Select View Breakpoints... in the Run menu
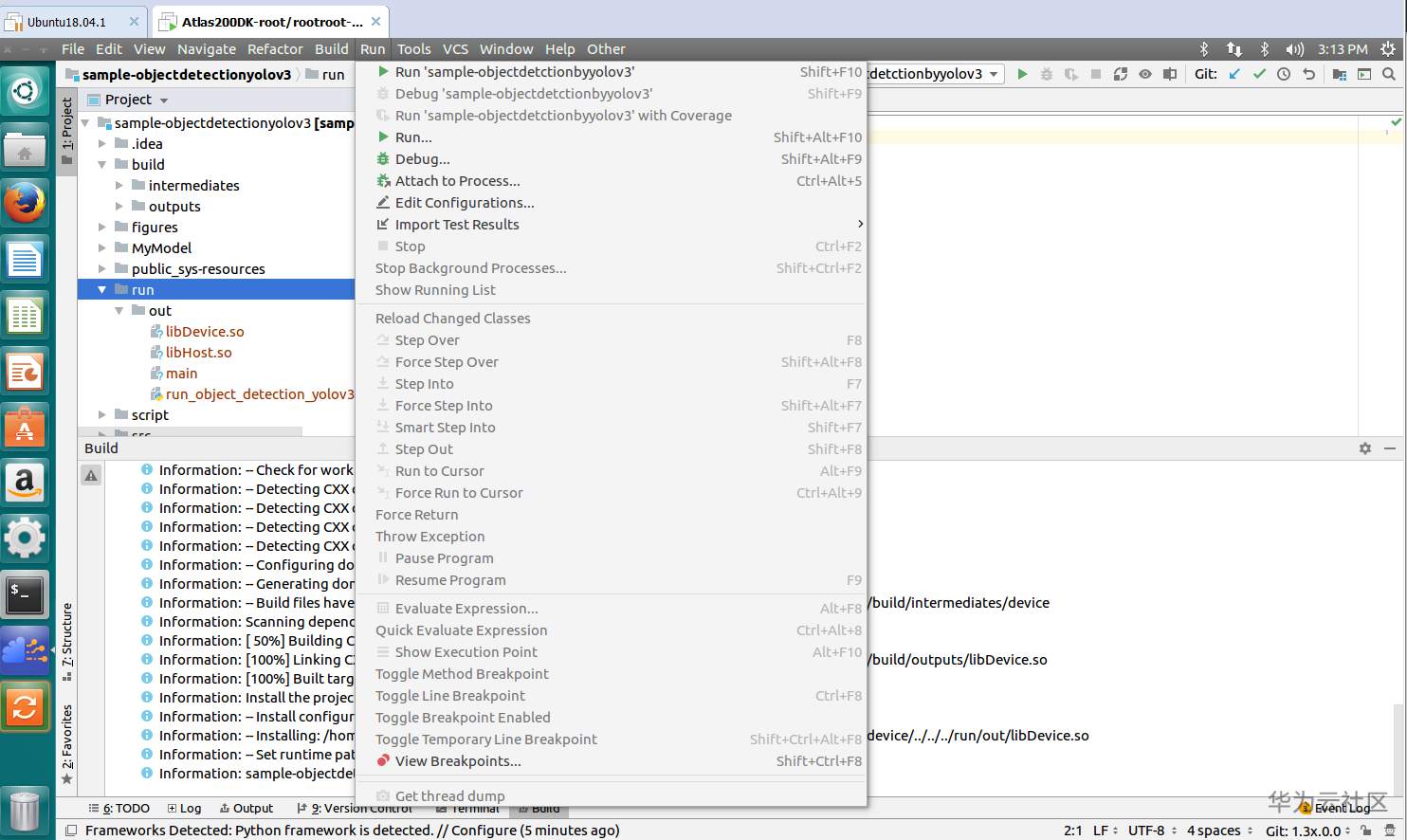This screenshot has width=1407, height=840. tap(612, 761)
